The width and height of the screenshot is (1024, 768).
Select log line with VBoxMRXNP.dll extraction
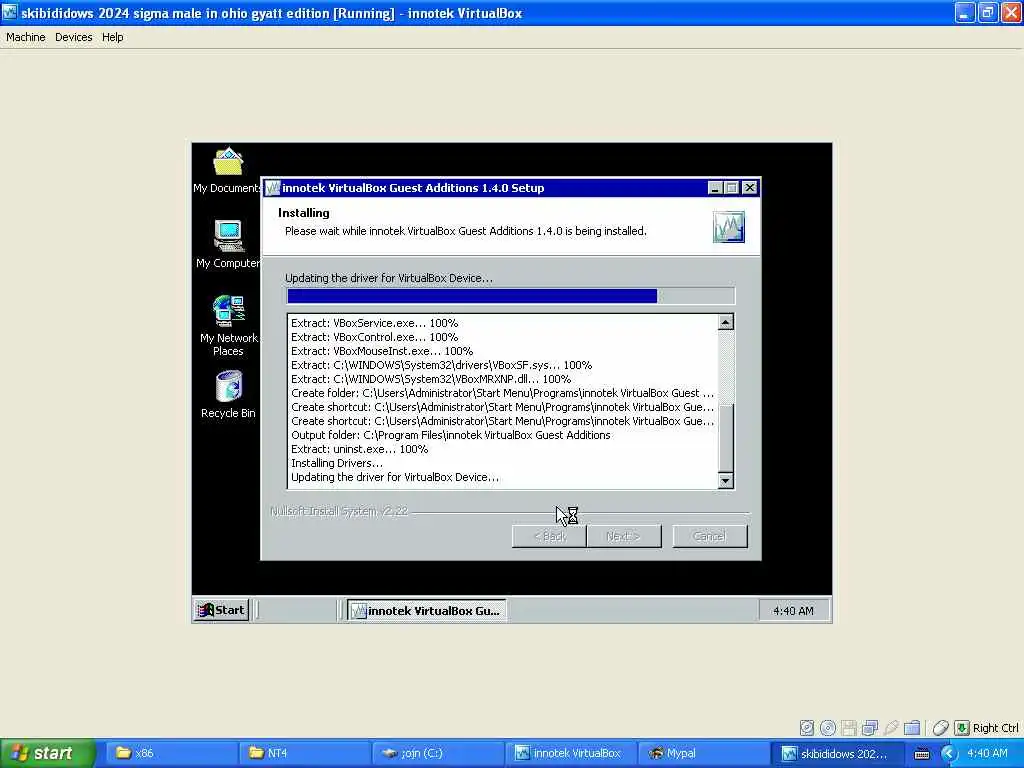(431, 379)
